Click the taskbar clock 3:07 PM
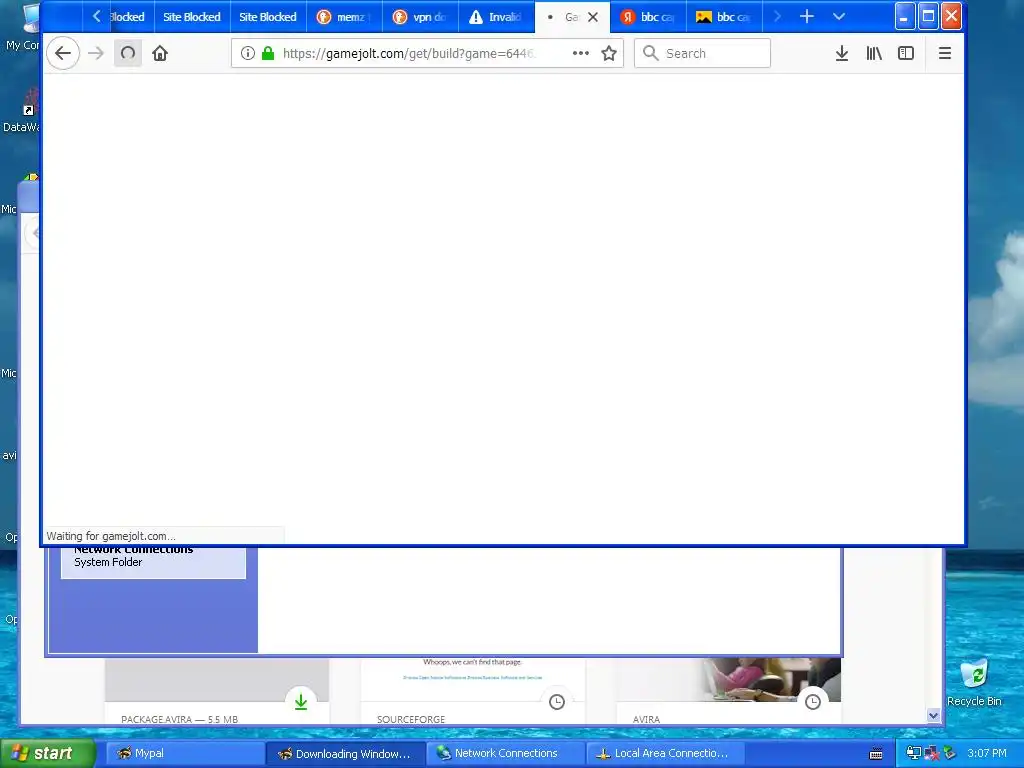 point(987,754)
